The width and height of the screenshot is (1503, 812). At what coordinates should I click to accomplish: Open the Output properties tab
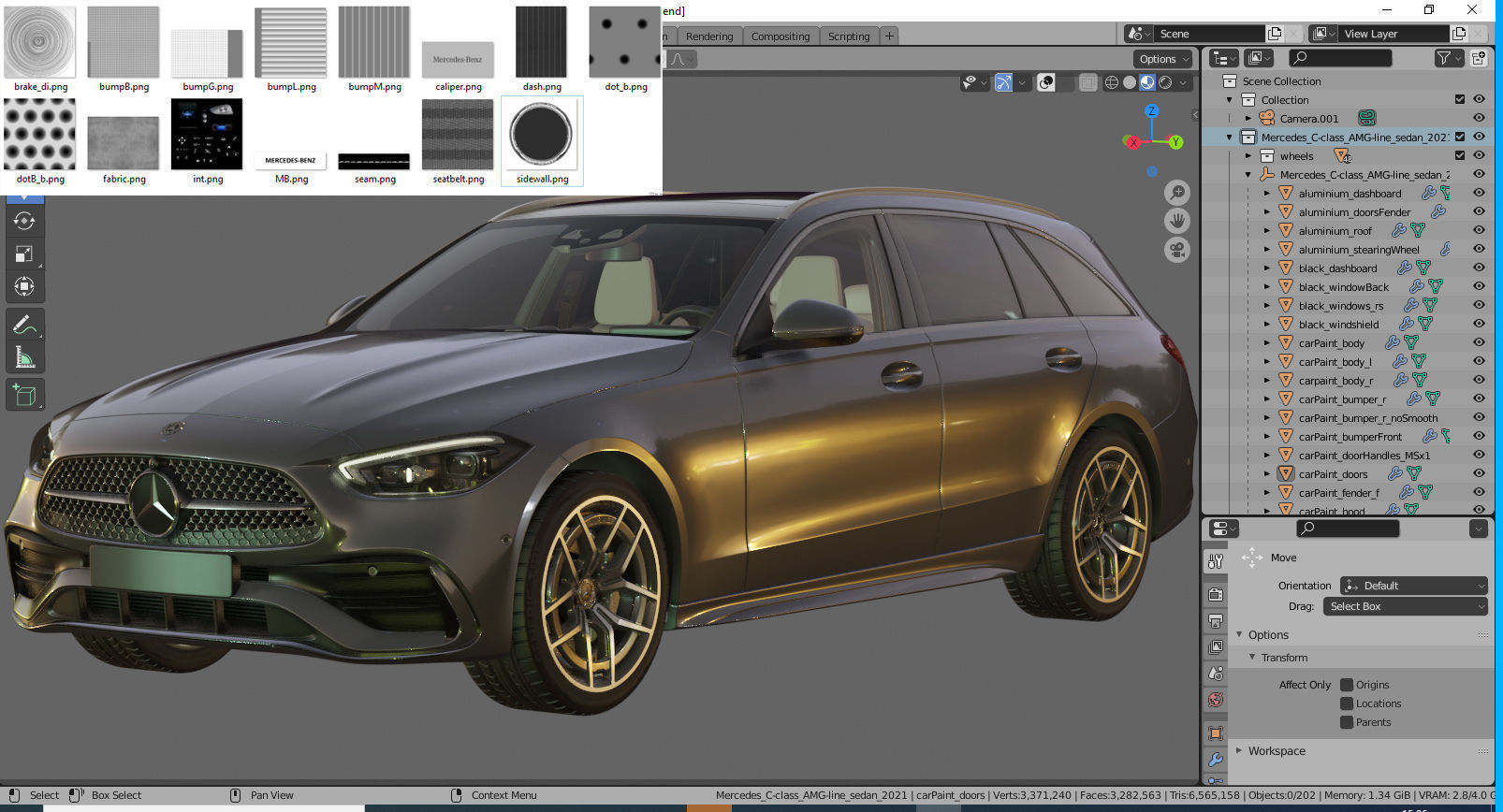pyautogui.click(x=1216, y=621)
